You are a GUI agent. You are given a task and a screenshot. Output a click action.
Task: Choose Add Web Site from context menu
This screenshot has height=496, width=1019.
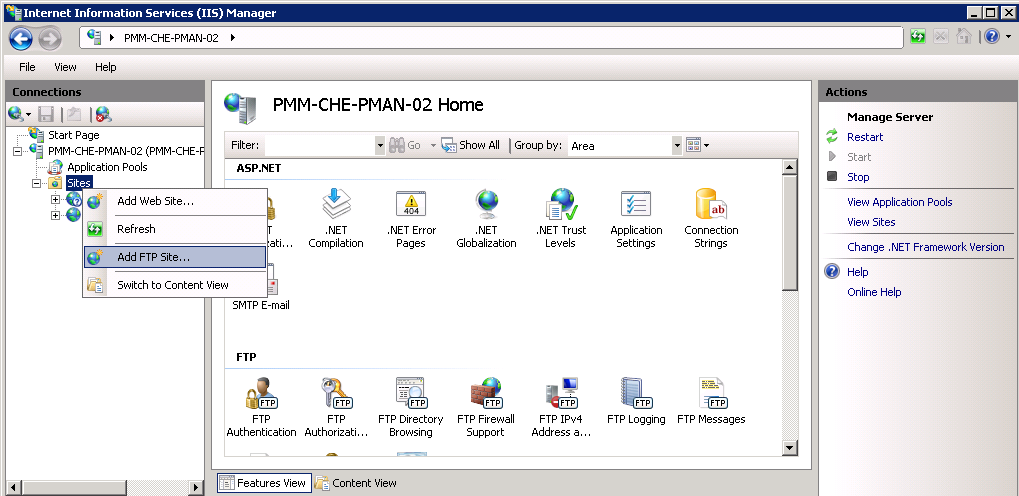(175, 202)
